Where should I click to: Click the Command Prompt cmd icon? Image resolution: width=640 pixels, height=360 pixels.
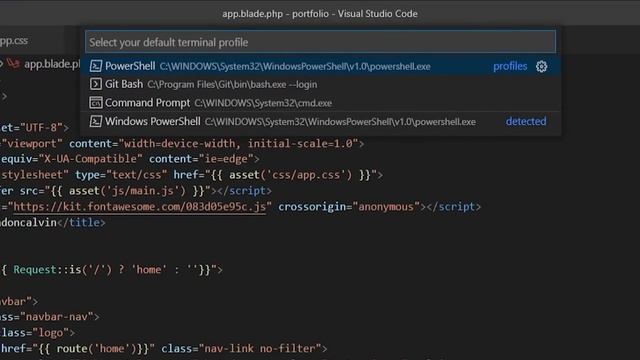96,103
